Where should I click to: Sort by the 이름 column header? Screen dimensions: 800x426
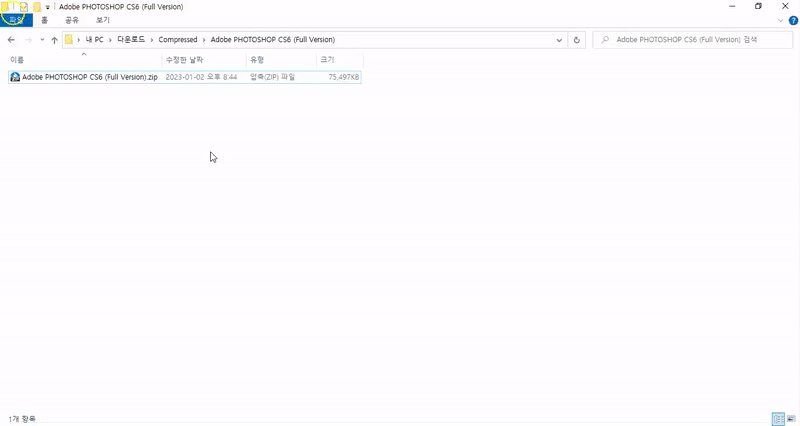pyautogui.click(x=84, y=60)
